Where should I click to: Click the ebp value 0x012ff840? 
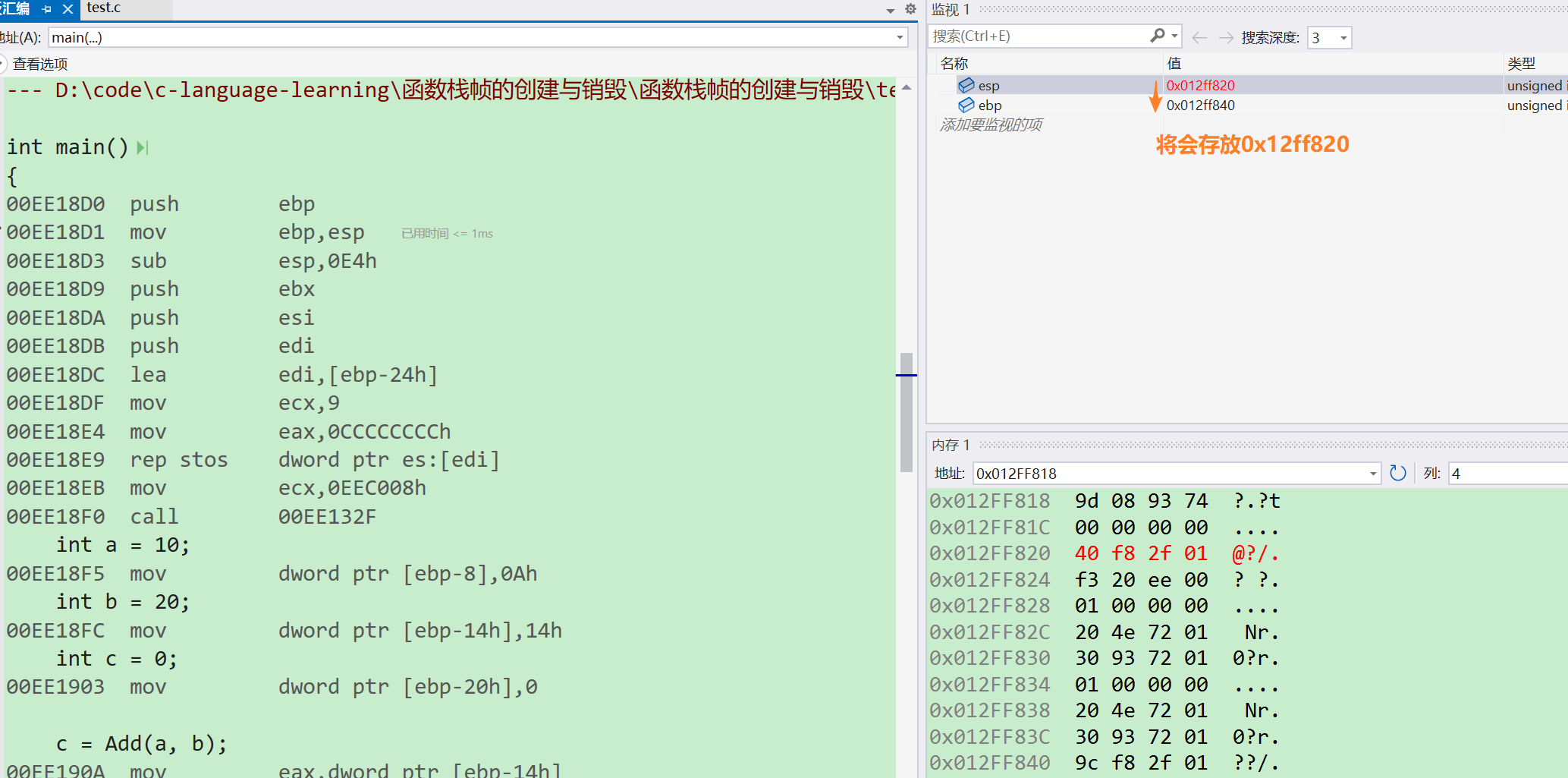[1200, 105]
